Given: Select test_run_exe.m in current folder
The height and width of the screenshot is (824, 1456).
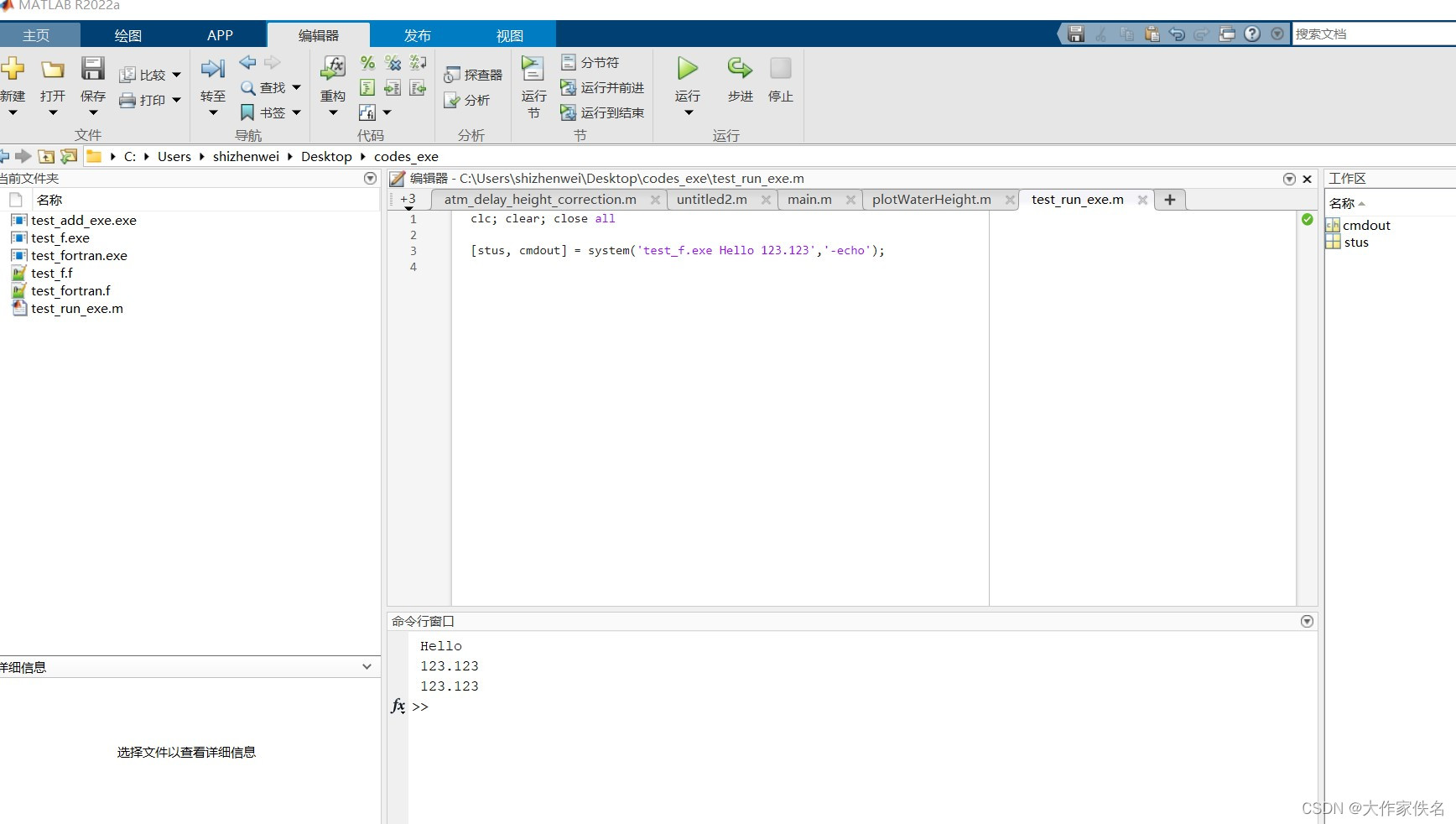Looking at the screenshot, I should pos(76,308).
